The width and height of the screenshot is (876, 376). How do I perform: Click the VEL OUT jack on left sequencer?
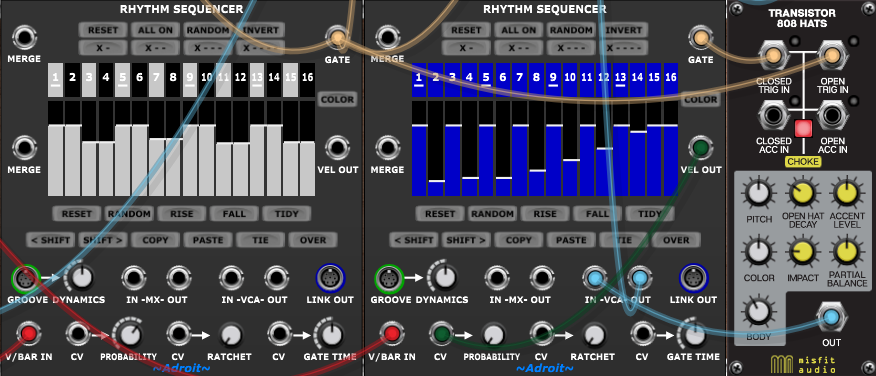[x=337, y=148]
